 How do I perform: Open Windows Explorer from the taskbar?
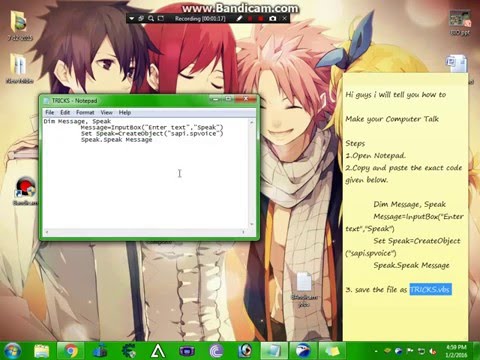tap(42, 351)
